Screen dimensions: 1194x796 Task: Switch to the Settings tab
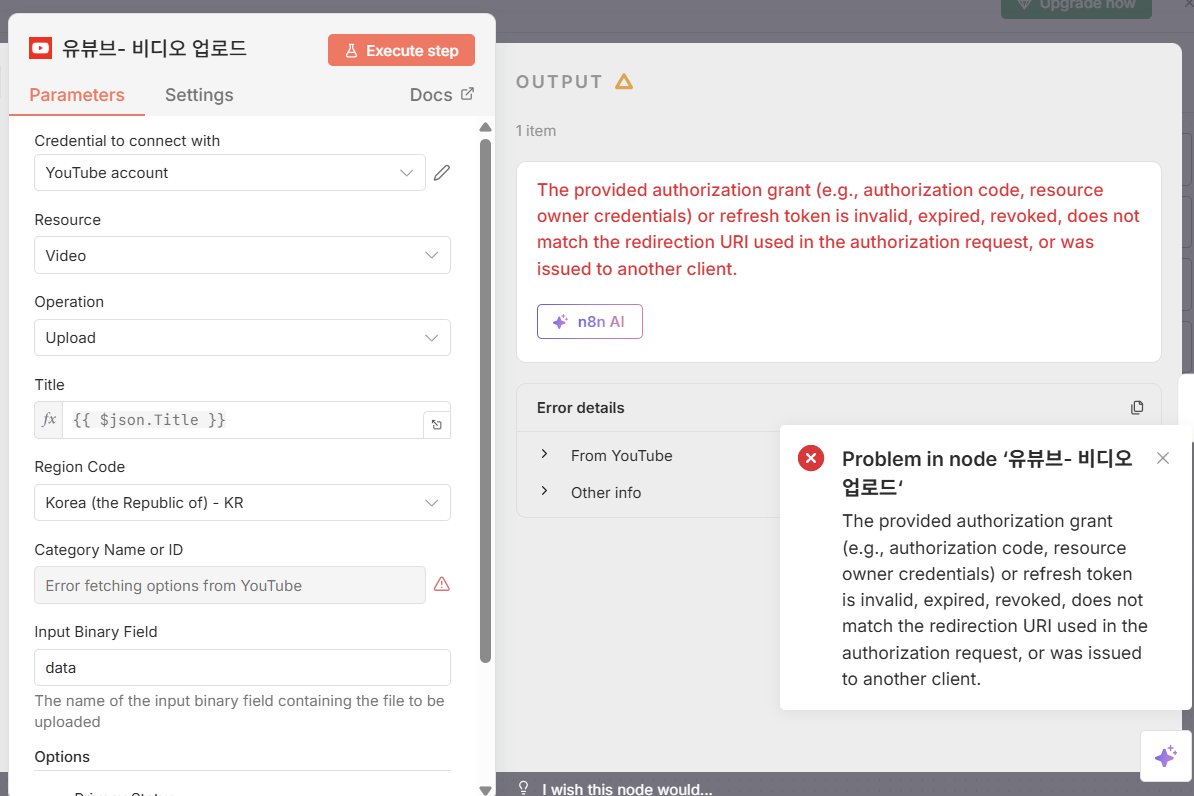199,95
